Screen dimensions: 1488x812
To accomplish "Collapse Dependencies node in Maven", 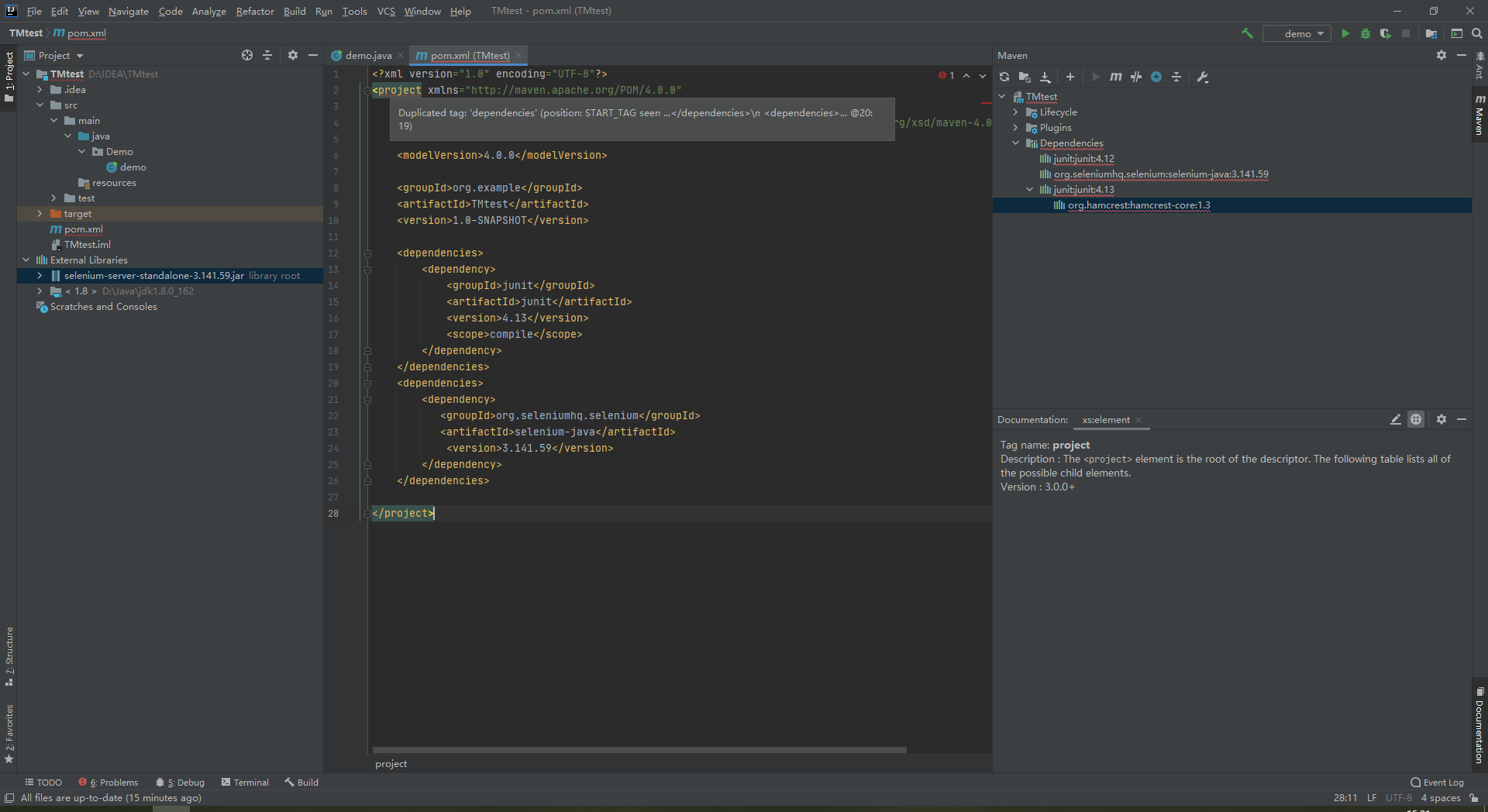I will coord(1015,143).
